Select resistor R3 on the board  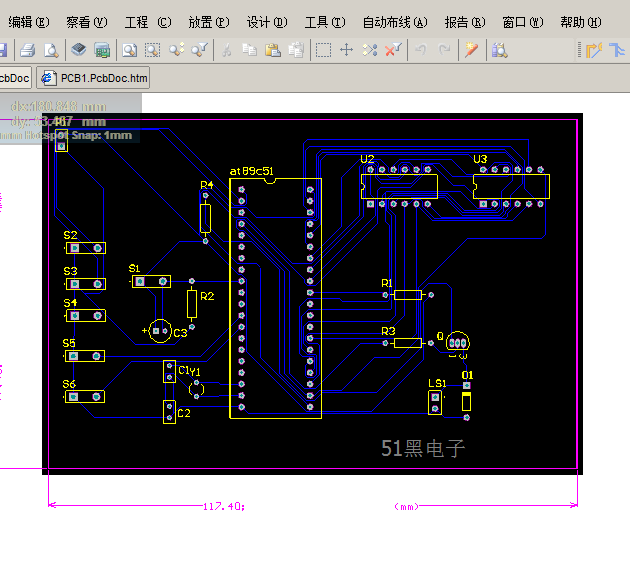click(408, 343)
